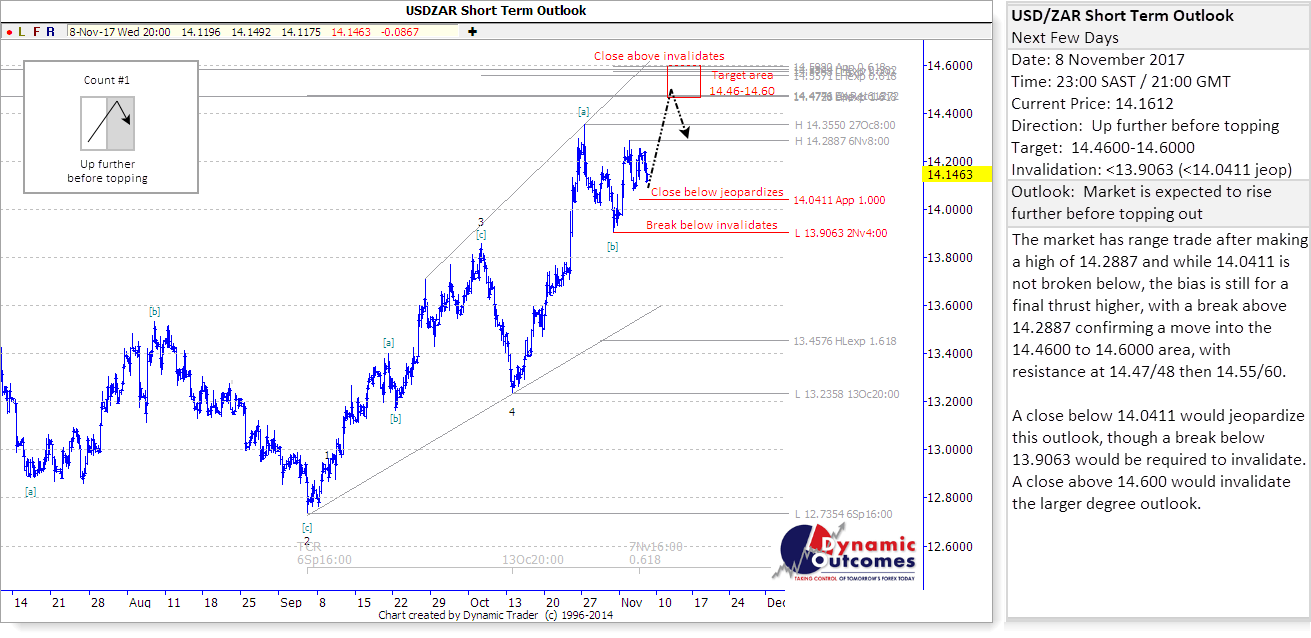This screenshot has height=638, width=1311.
Task: Click the 'Target: 14.4600-14.6000' line
Action: coord(1102,147)
